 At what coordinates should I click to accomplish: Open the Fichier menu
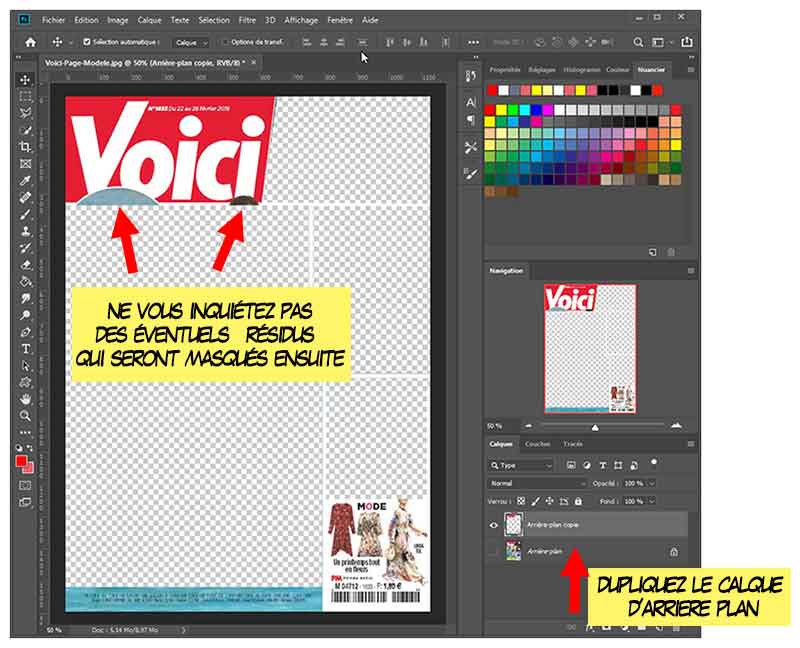53,20
